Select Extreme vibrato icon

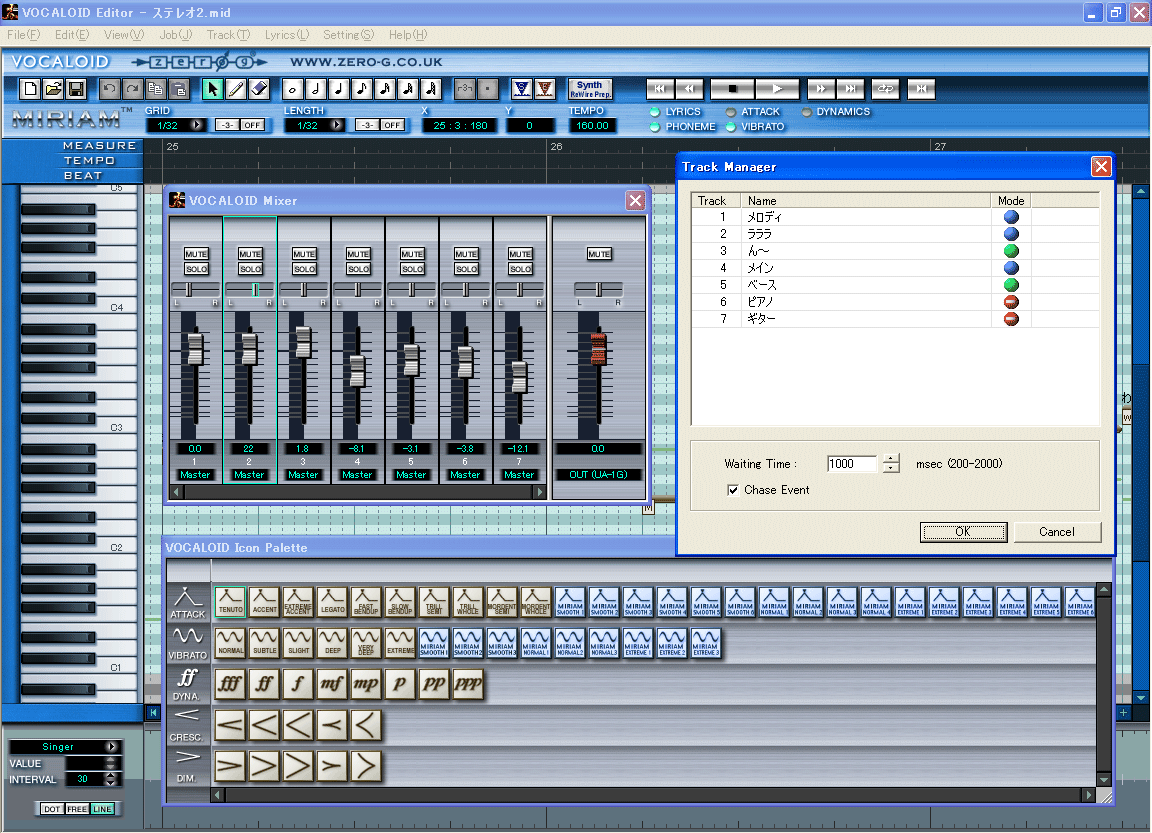400,642
